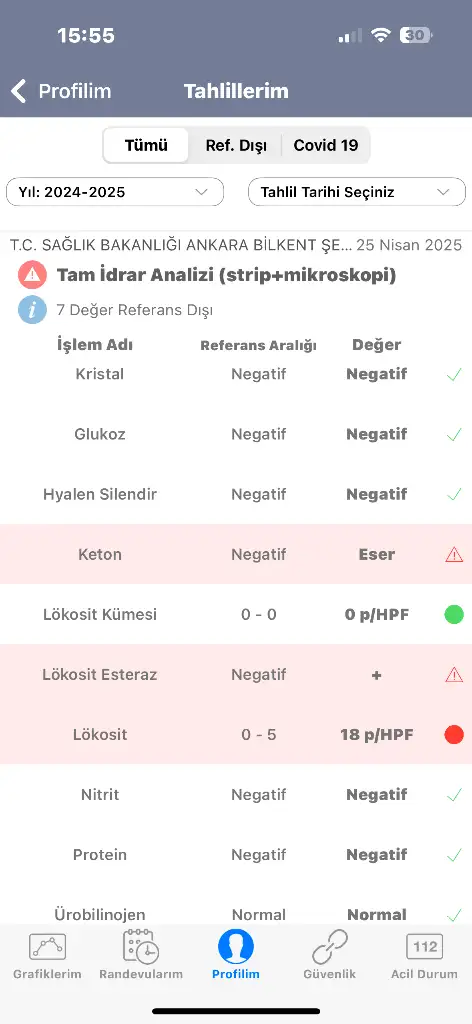Open the Tam İdrar Analizi test title
Viewport: 472px width, 1024px height.
[x=227, y=275]
